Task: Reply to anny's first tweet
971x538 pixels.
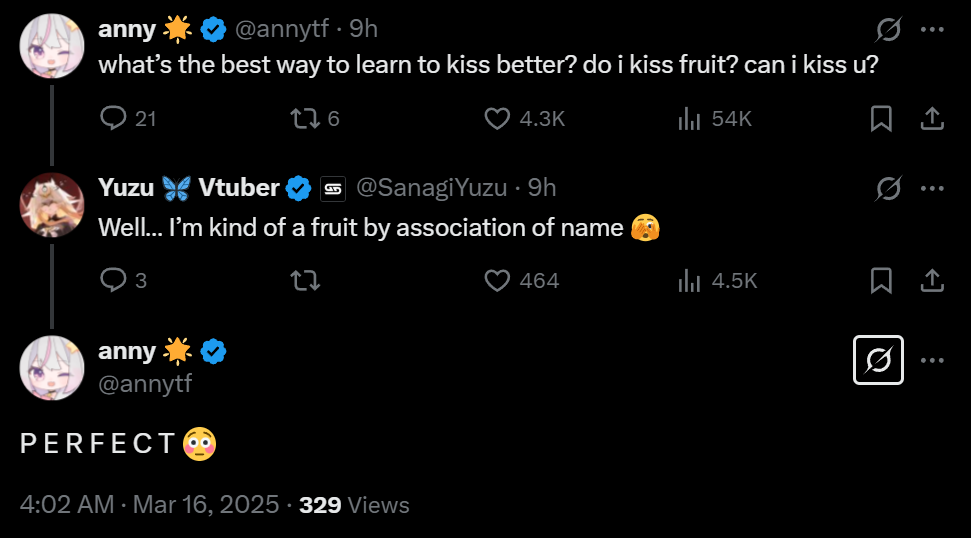Action: click(113, 119)
